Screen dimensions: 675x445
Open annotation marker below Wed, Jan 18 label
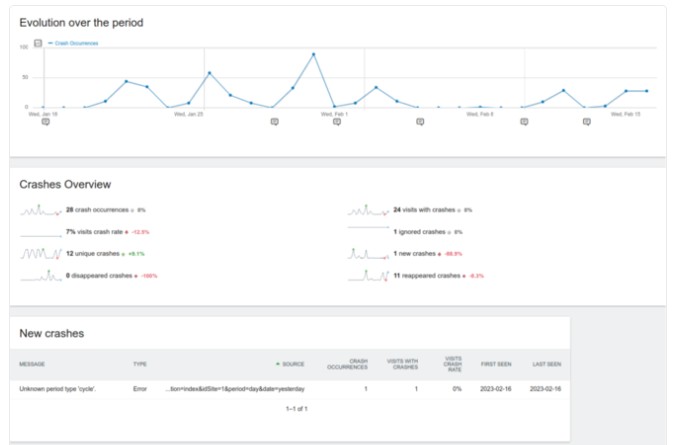[x=46, y=122]
